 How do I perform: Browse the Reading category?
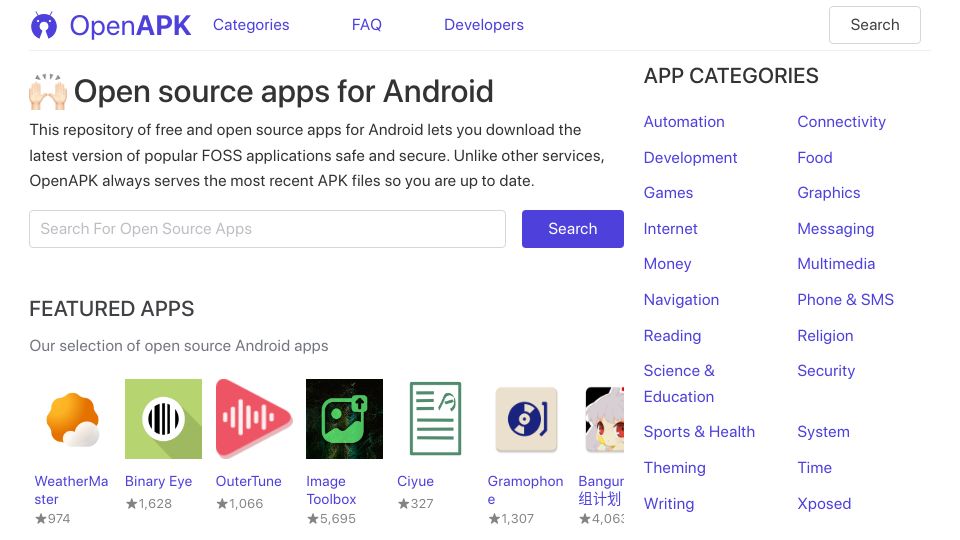(x=672, y=336)
